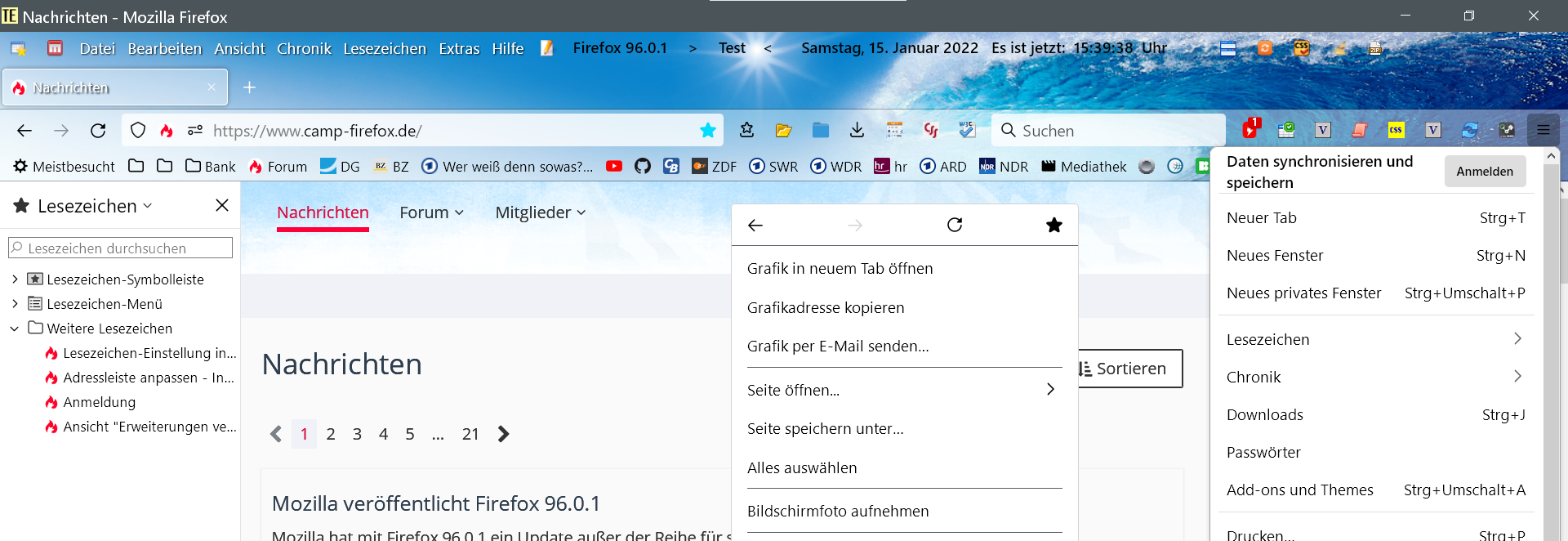Click reload button in the navigation toolbar

98,131
